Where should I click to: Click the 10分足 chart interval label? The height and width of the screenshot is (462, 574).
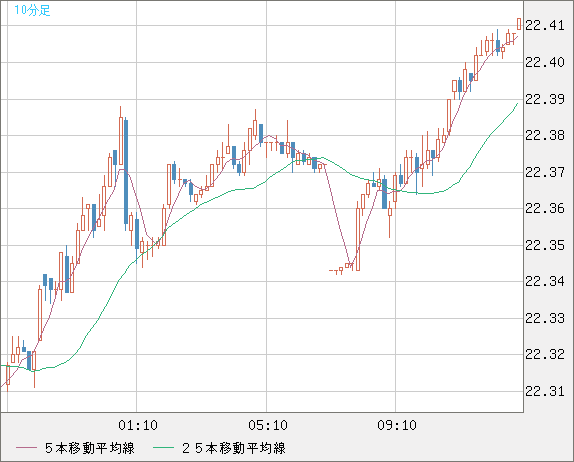(x=32, y=10)
